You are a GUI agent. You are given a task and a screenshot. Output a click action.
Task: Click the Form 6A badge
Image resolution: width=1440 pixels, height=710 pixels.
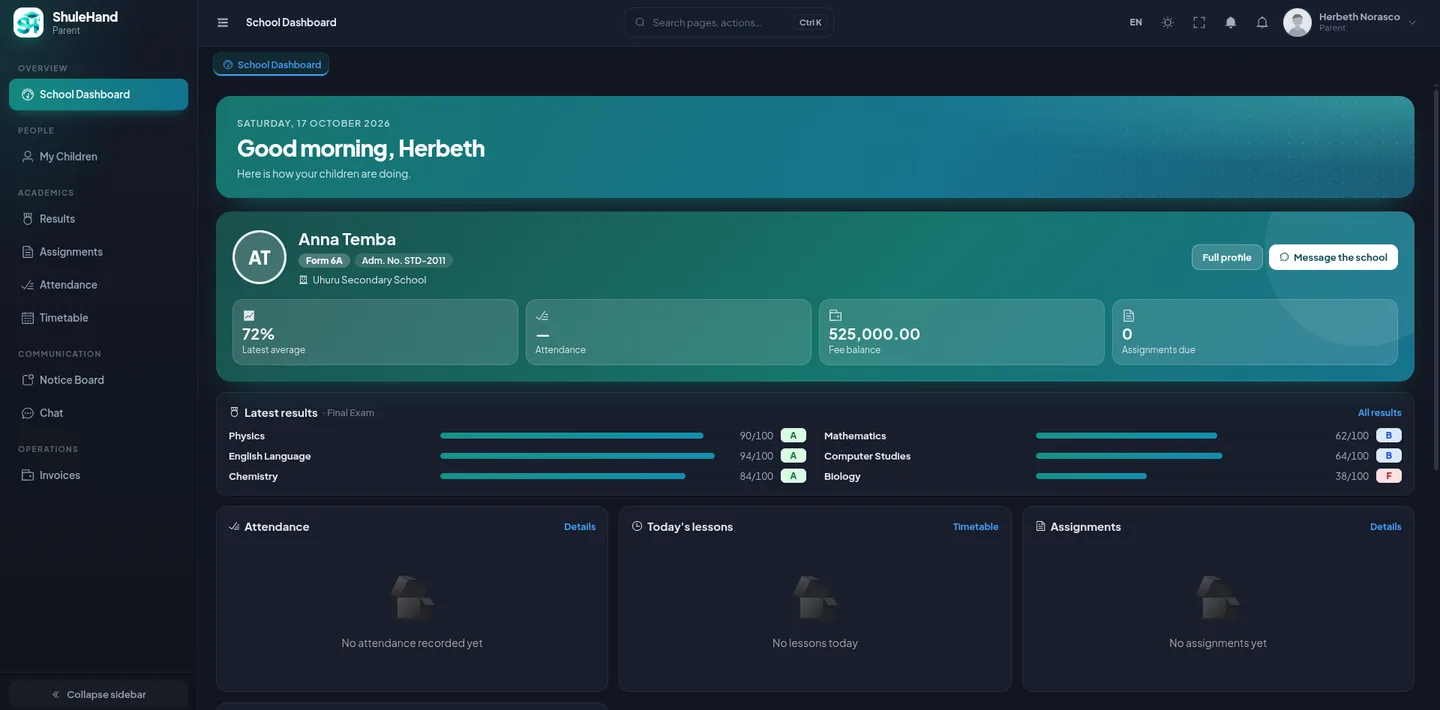coord(324,260)
